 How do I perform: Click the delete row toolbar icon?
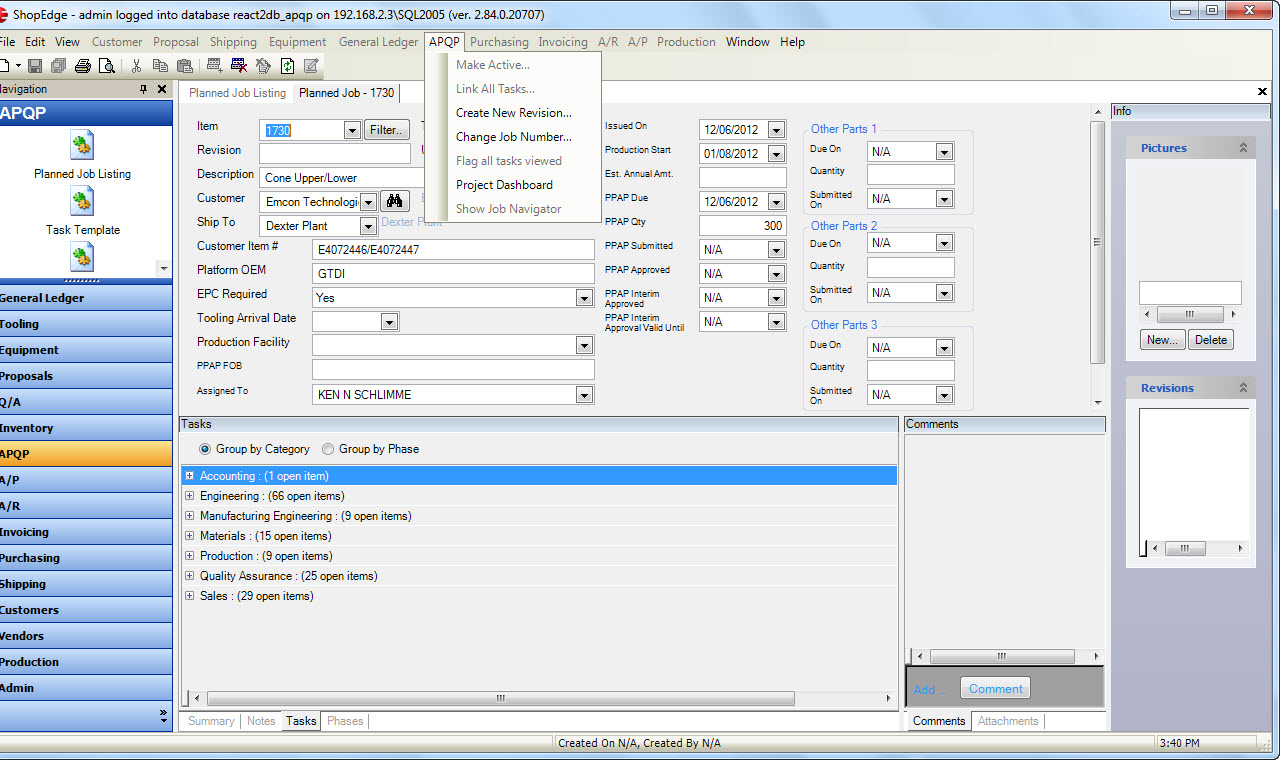click(x=239, y=66)
